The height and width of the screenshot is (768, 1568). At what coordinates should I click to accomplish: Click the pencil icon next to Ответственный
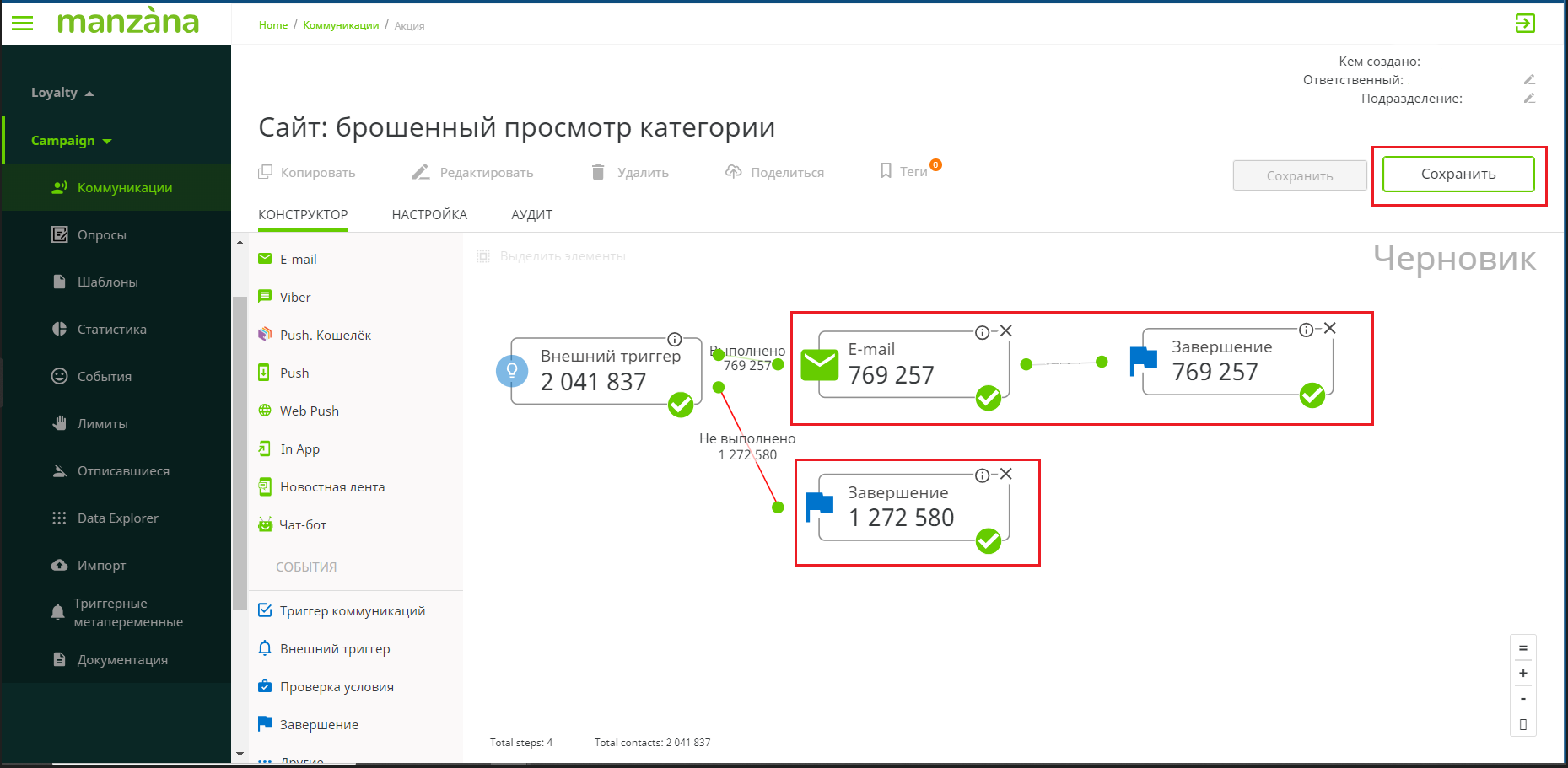point(1529,80)
